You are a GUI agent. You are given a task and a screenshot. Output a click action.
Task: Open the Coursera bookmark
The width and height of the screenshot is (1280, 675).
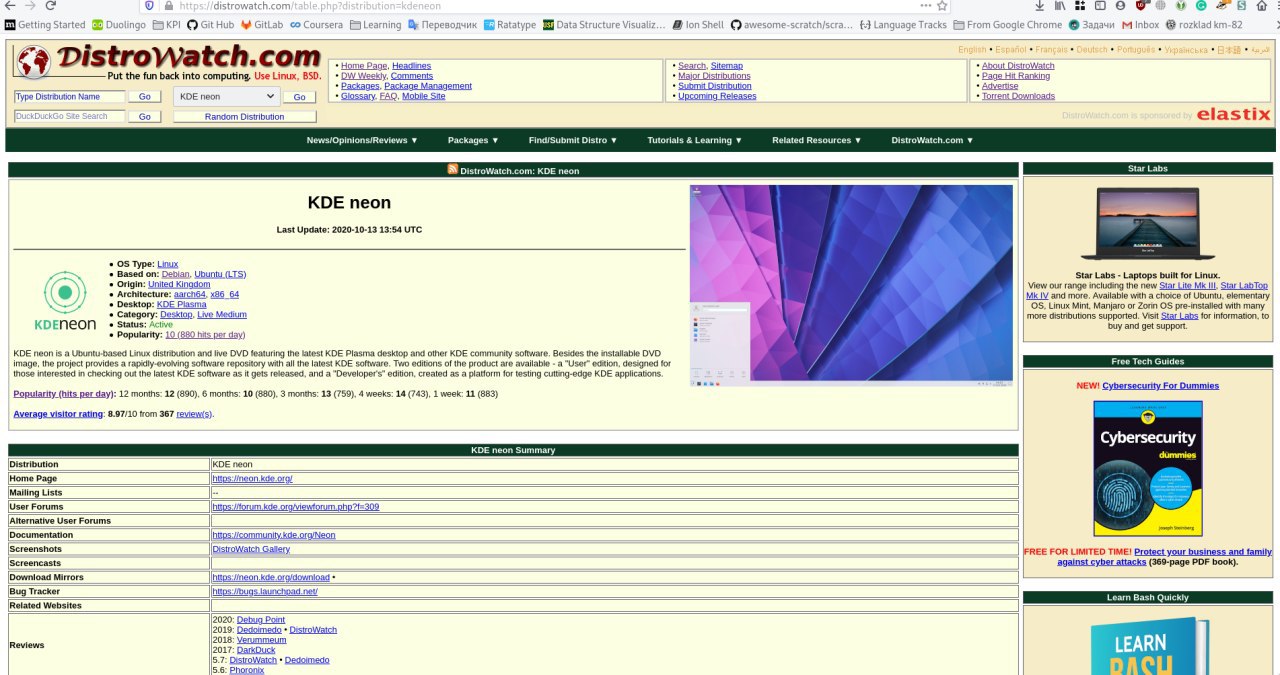pos(317,25)
